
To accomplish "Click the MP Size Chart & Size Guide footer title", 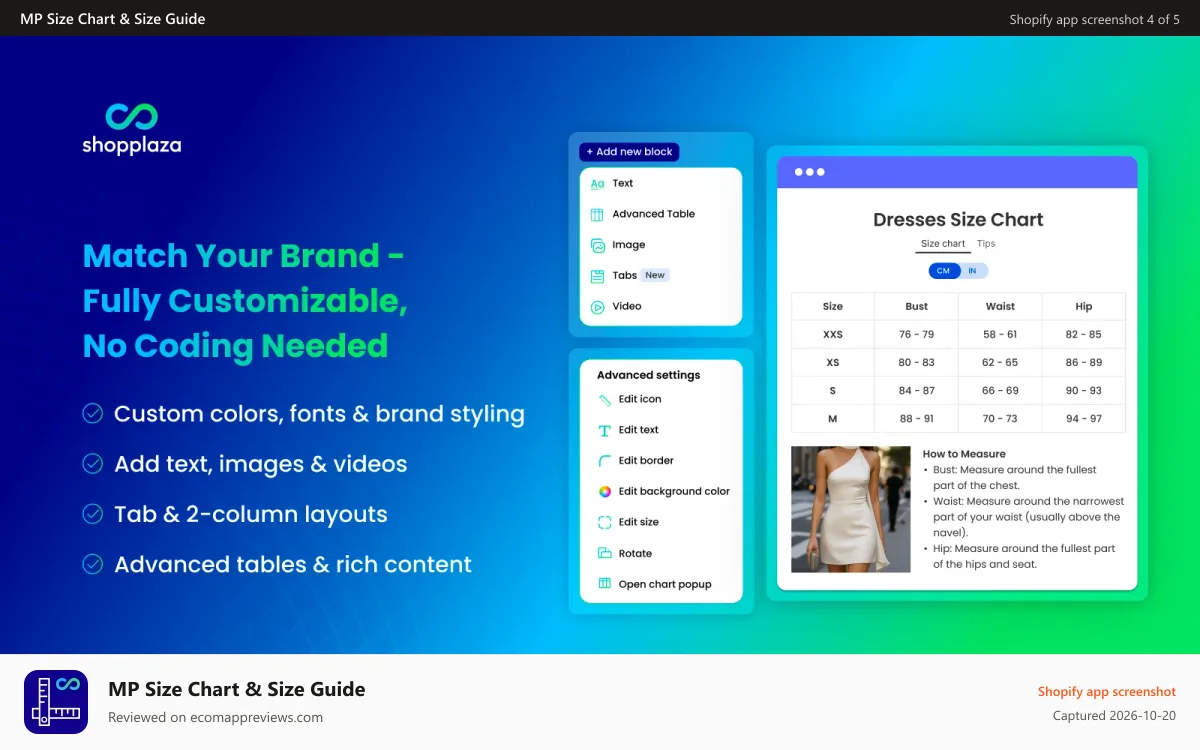I will [x=236, y=689].
